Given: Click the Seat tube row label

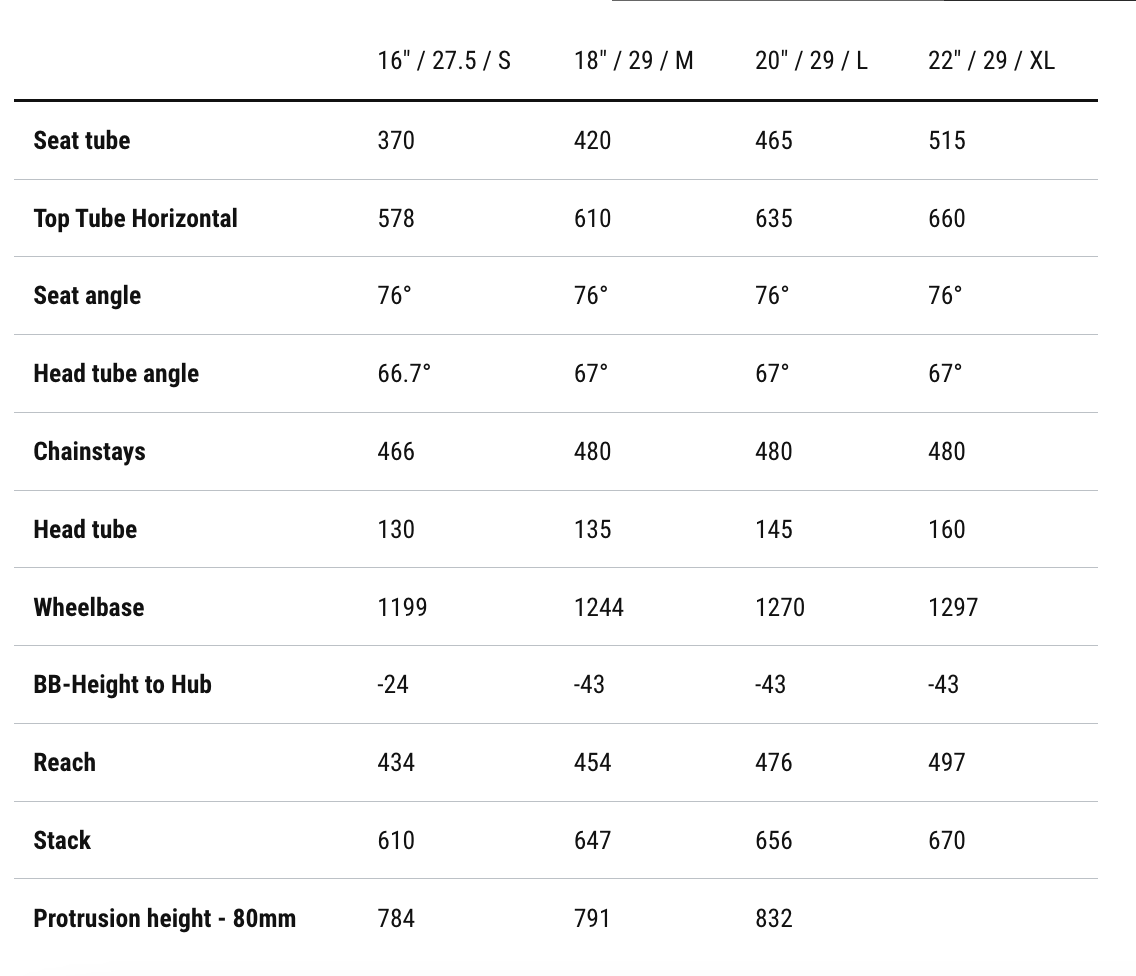Looking at the screenshot, I should tap(82, 140).
